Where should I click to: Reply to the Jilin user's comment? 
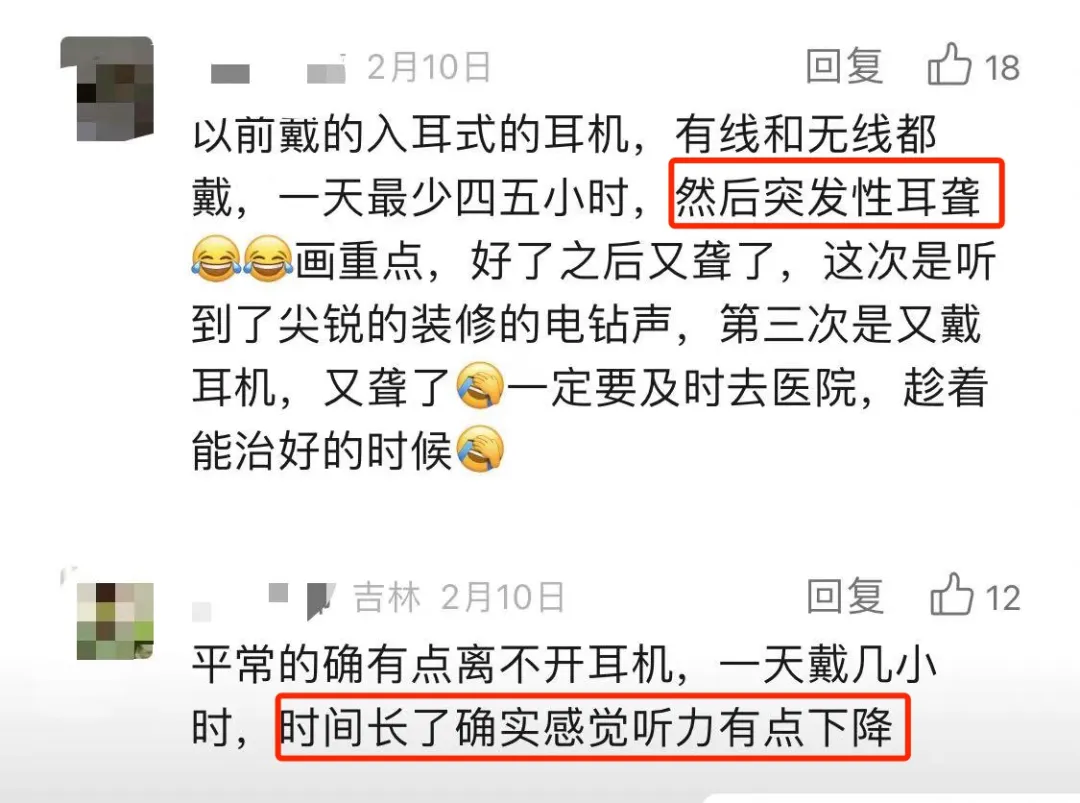click(x=845, y=596)
